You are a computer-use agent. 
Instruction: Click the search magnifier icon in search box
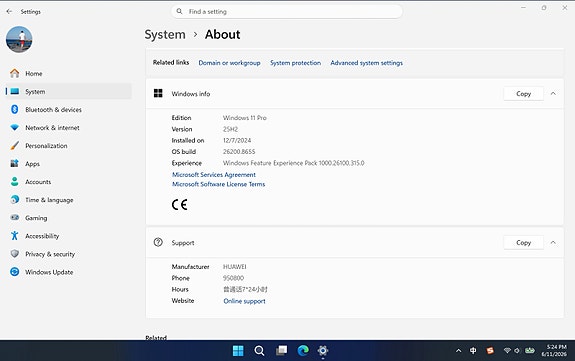pyautogui.click(x=179, y=11)
